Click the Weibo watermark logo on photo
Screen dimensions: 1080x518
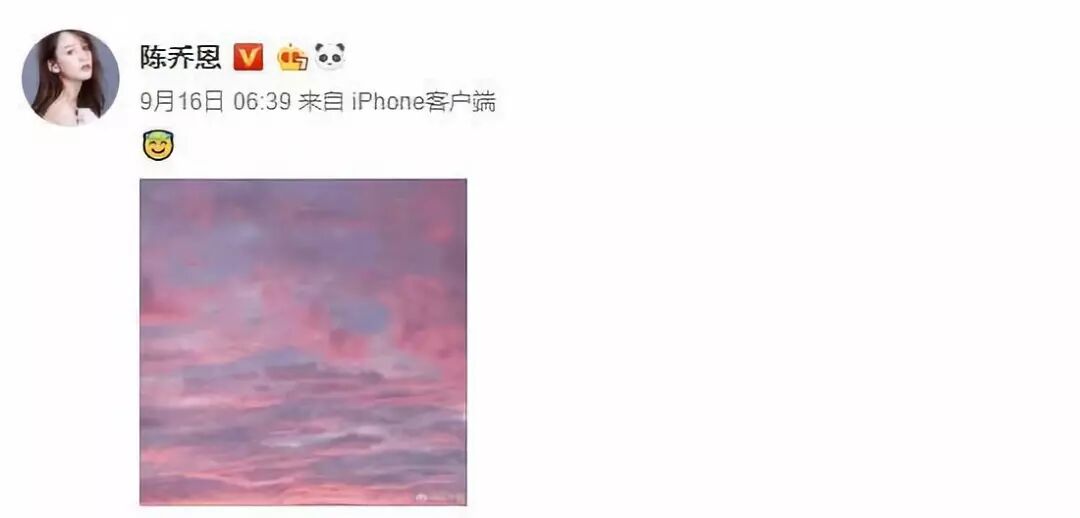[421, 497]
